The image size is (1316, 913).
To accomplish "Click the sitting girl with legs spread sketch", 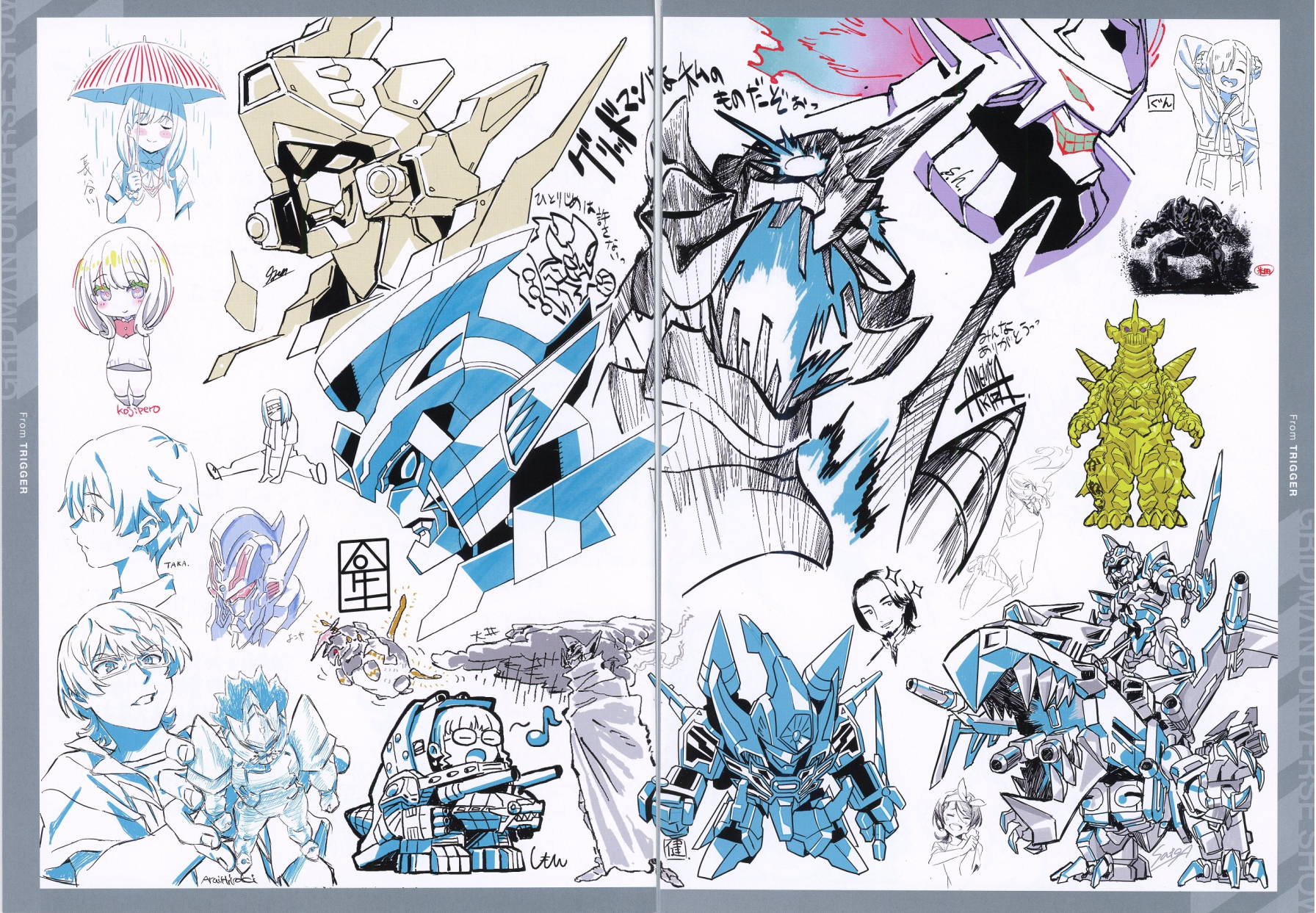I will tap(268, 437).
